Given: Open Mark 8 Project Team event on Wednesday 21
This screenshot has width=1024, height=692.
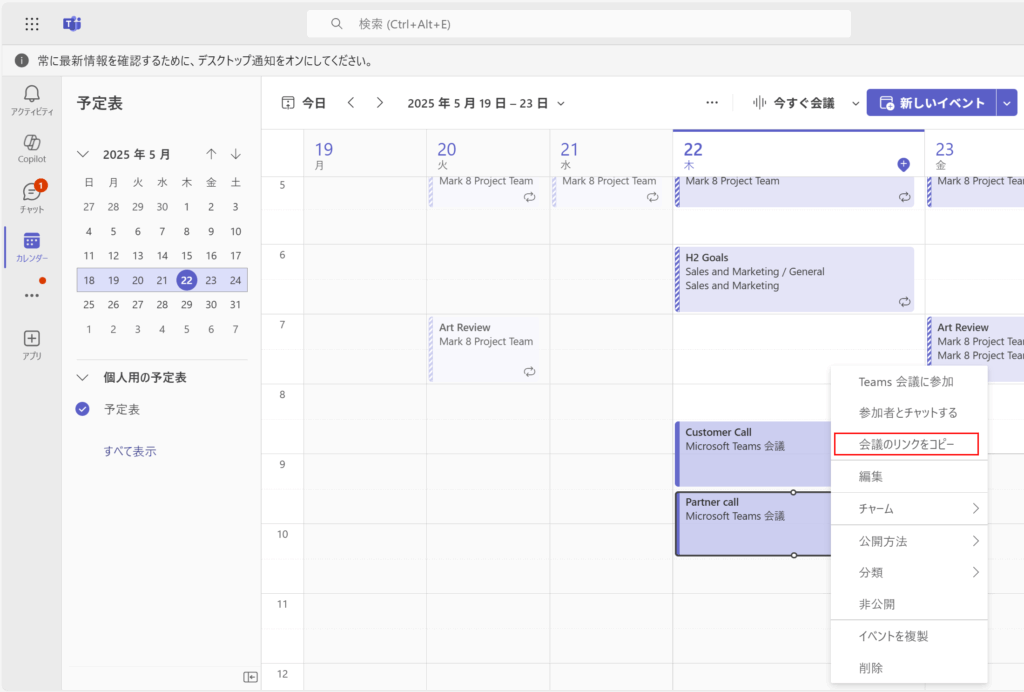Looking at the screenshot, I should (609, 191).
